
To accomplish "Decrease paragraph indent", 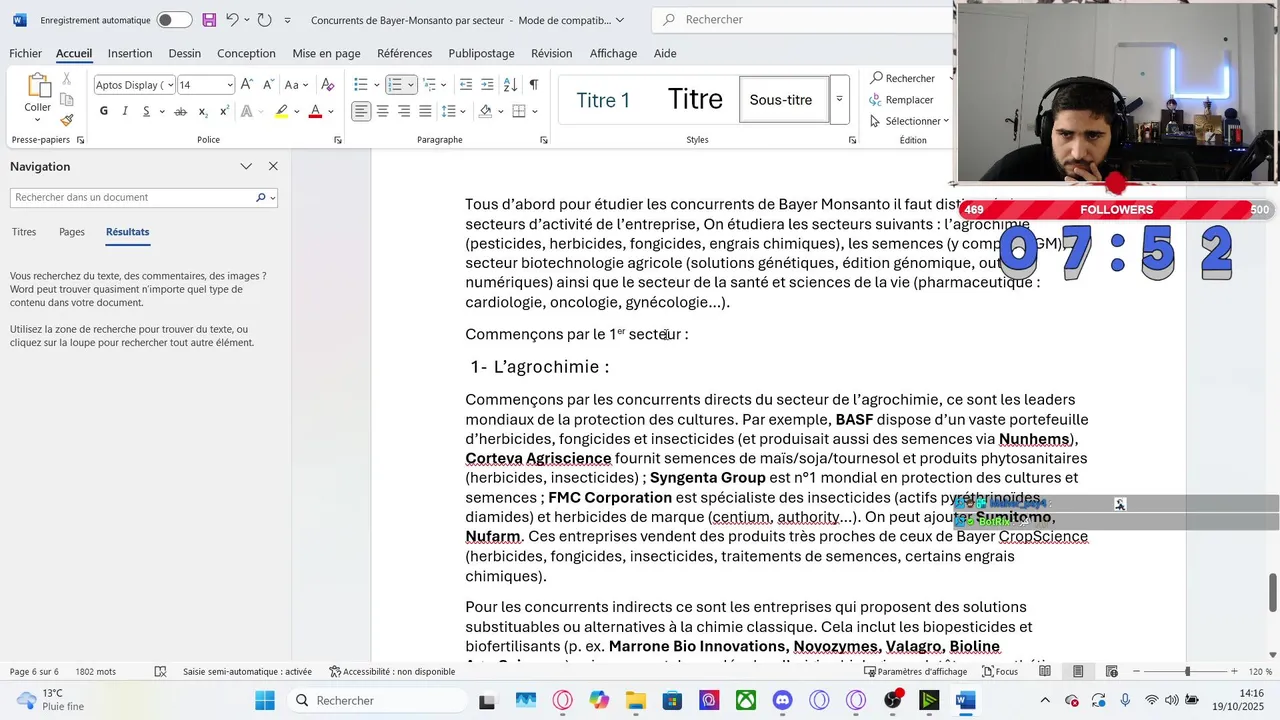I will pyautogui.click(x=465, y=85).
